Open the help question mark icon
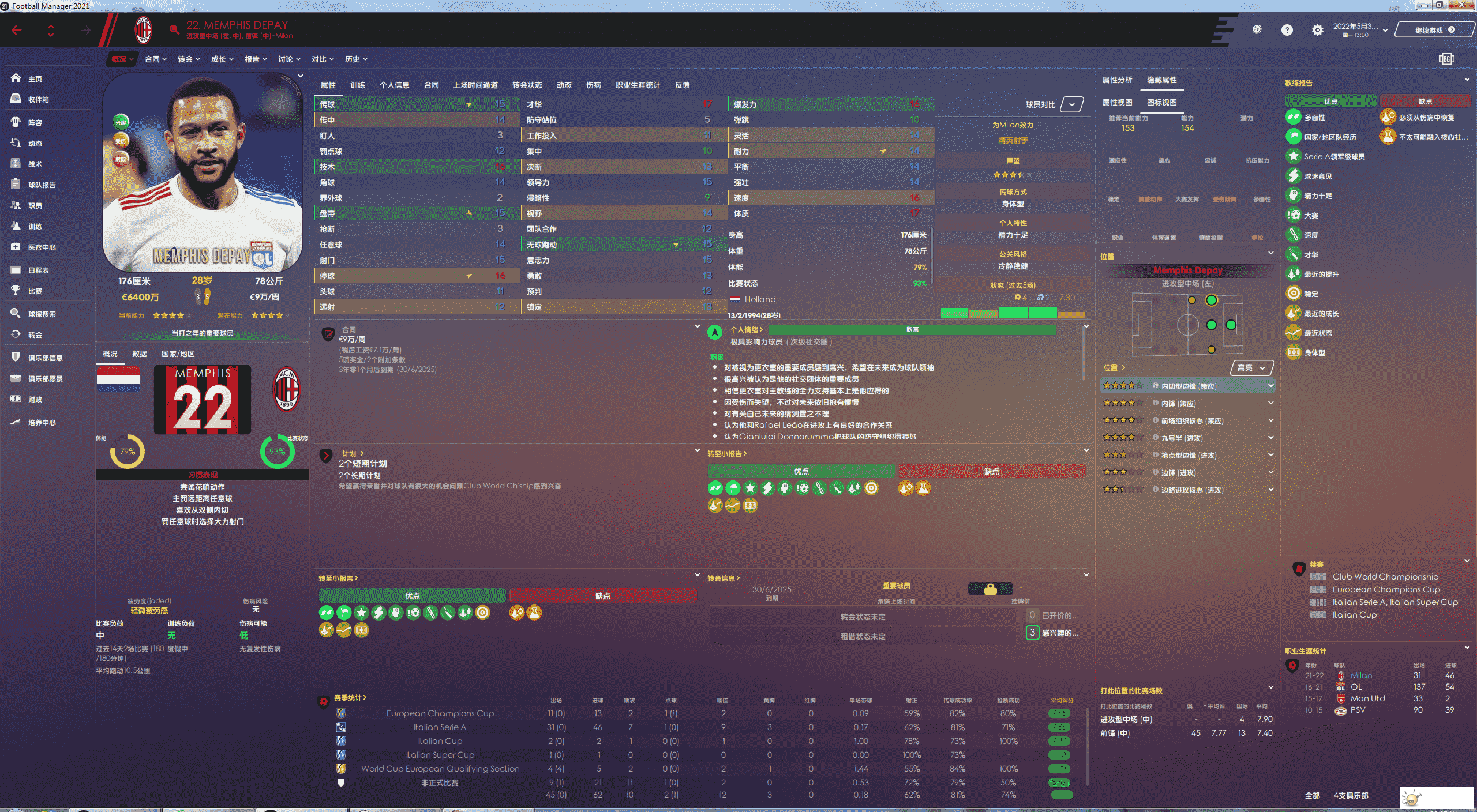The width and height of the screenshot is (1477, 812). 1287,30
